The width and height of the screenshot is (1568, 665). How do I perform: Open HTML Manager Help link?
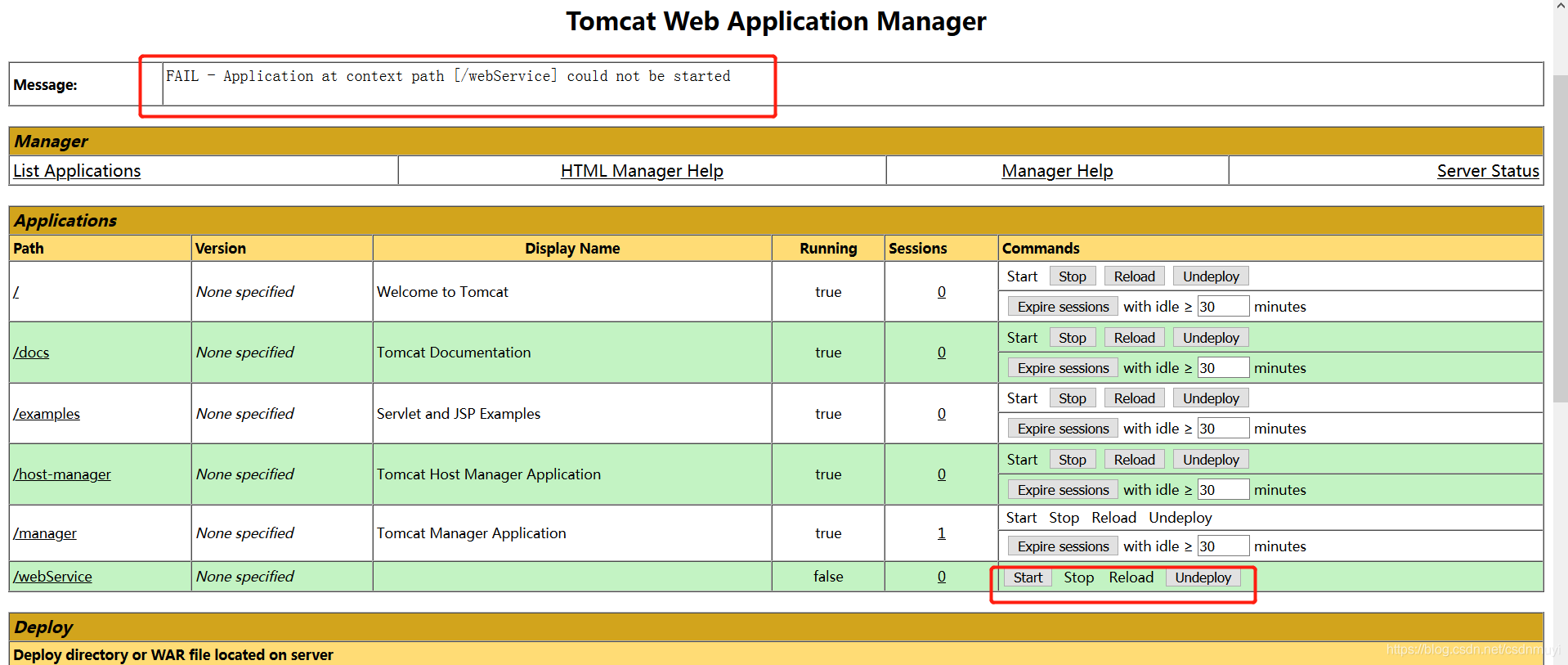(642, 171)
